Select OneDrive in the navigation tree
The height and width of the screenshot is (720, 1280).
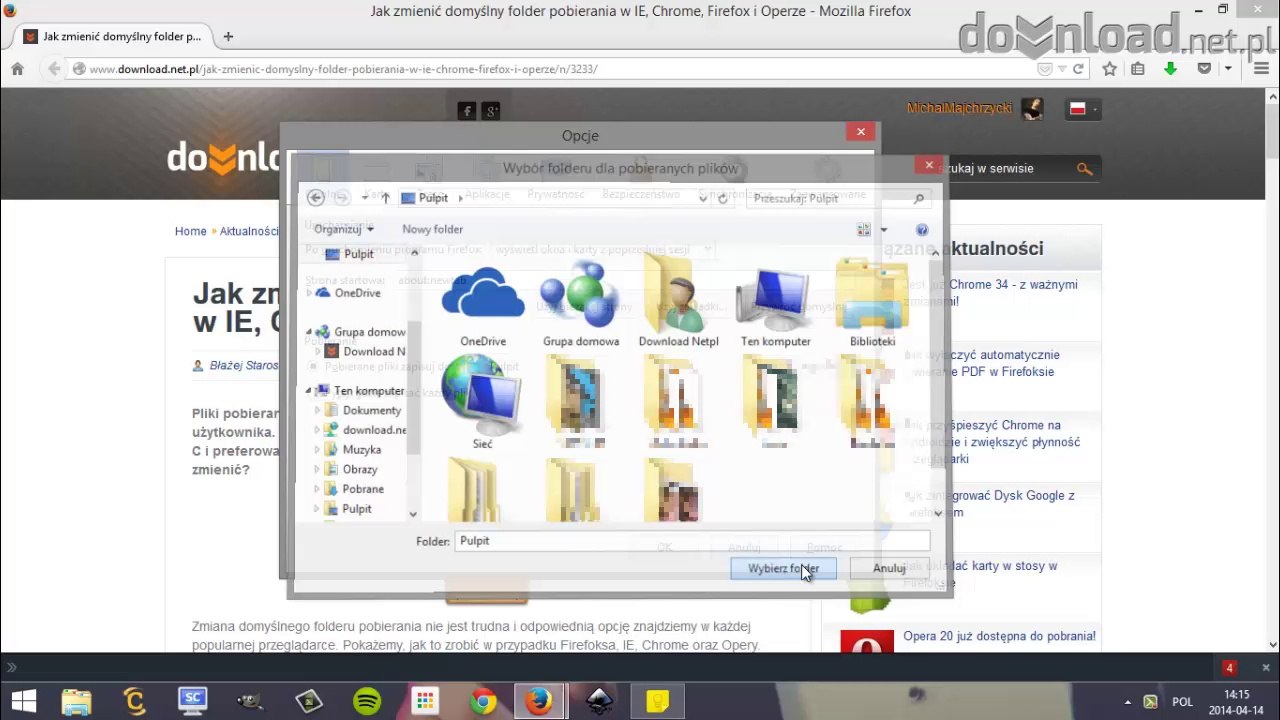pyautogui.click(x=358, y=293)
